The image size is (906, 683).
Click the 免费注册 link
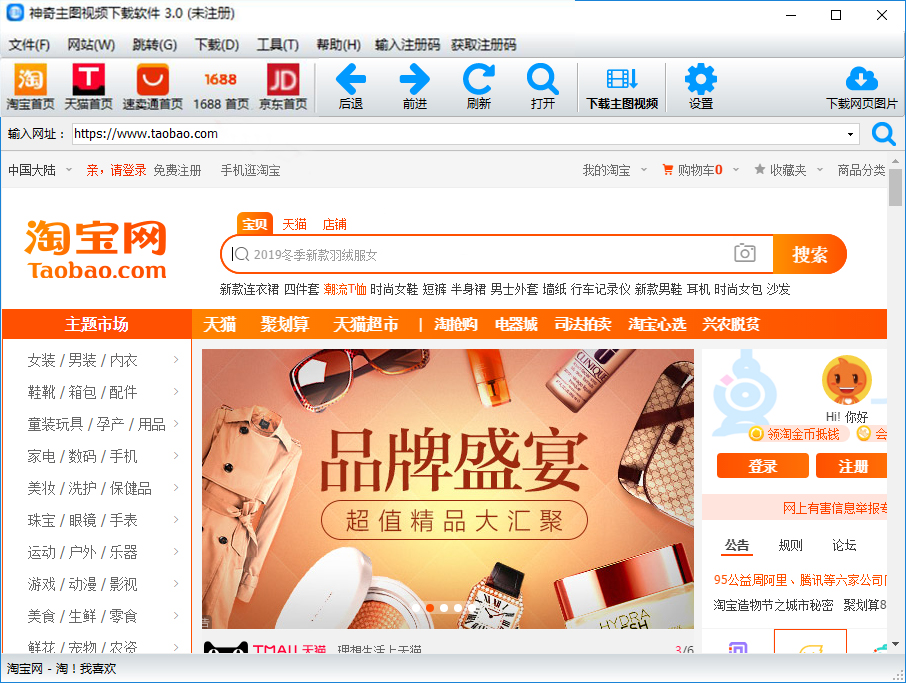point(177,170)
